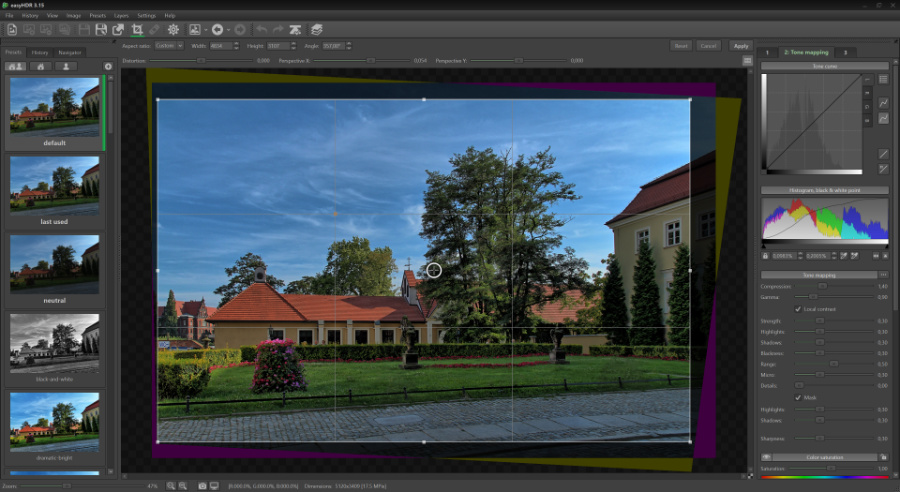Select the first smooth curve mode icon
900x492 pixels.
[883, 103]
